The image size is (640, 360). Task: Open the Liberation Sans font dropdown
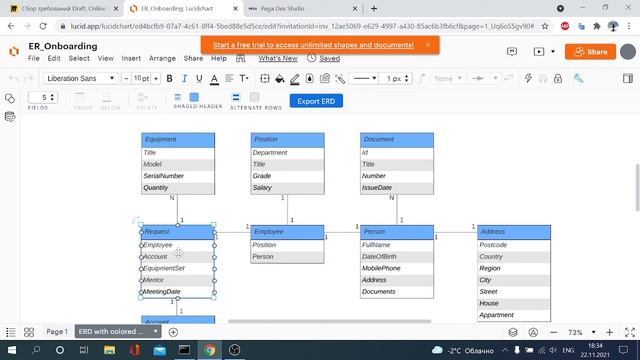(x=80, y=78)
